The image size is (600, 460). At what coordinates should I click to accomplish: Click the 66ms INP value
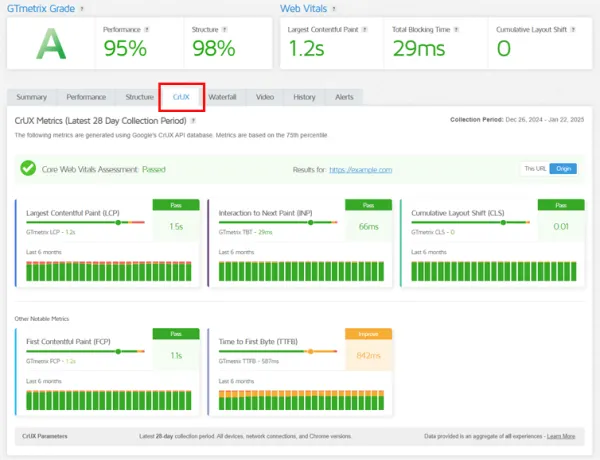pos(368,227)
